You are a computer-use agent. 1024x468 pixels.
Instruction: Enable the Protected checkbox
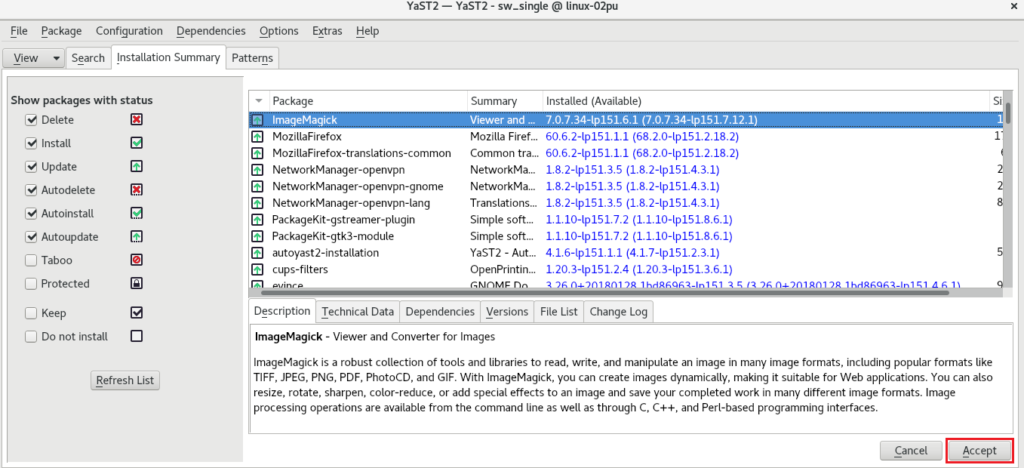click(x=31, y=284)
